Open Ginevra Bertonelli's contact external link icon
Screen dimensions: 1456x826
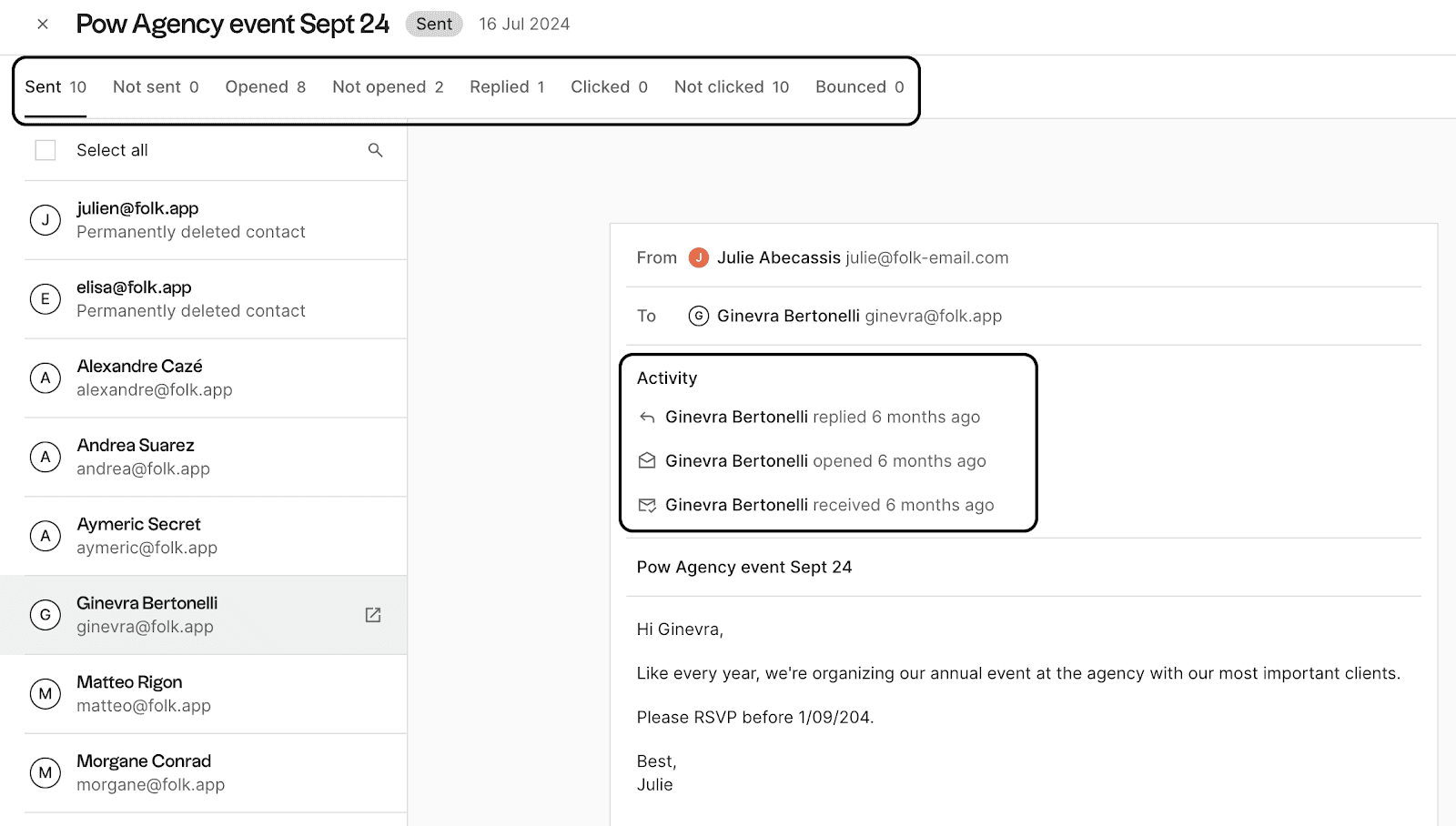point(373,615)
